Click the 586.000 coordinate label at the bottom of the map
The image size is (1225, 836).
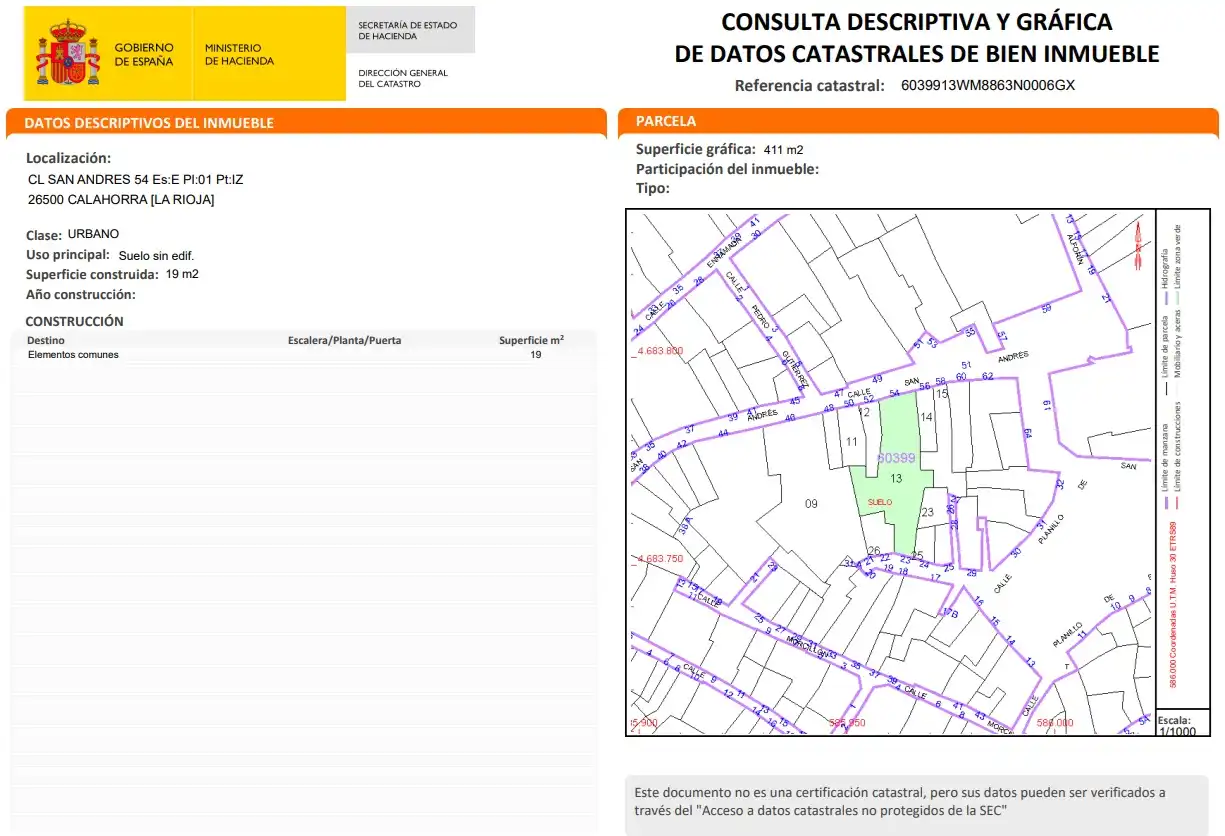coord(1055,722)
